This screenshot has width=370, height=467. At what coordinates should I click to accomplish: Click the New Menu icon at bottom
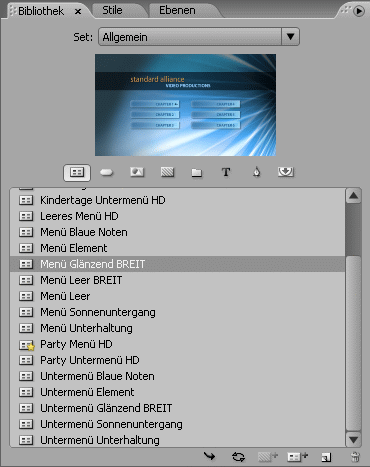tap(297, 457)
